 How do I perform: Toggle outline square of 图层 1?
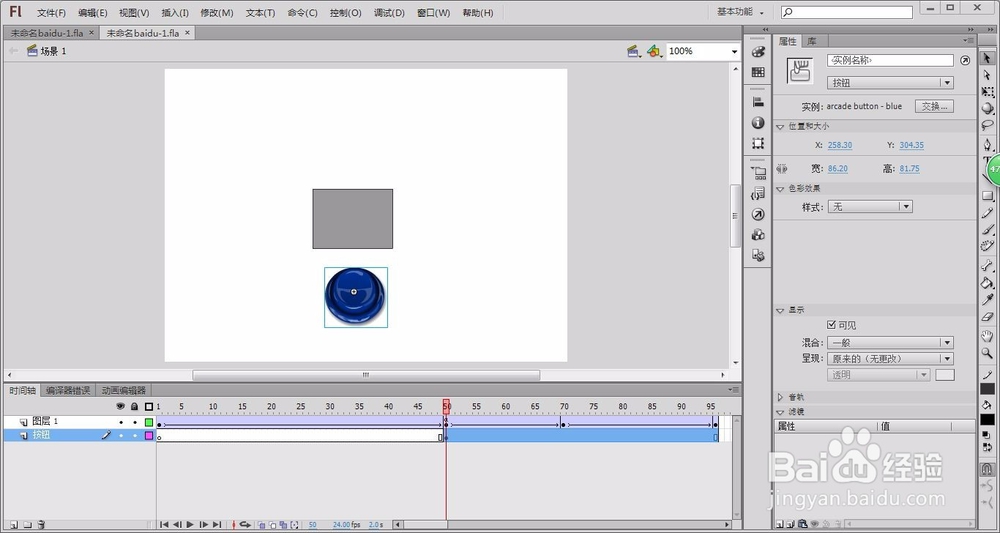coord(149,422)
